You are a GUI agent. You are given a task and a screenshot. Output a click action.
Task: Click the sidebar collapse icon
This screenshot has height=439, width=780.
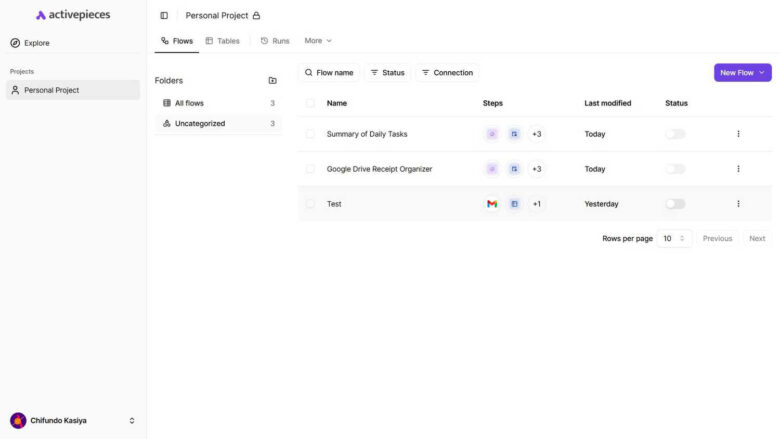tap(164, 16)
